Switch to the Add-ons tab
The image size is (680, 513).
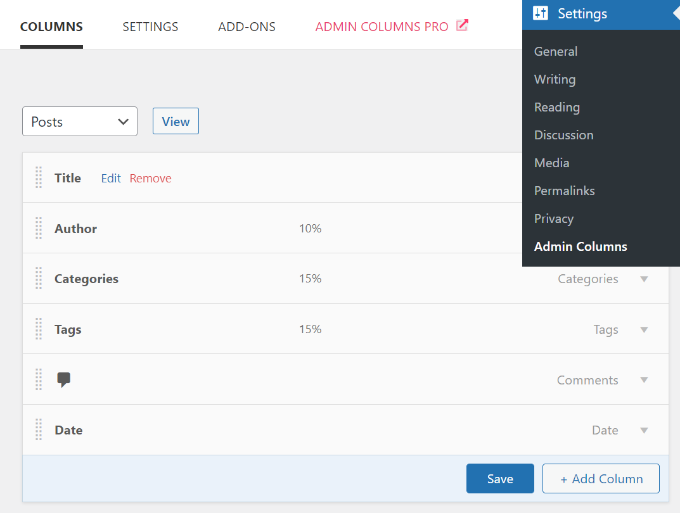(x=246, y=27)
